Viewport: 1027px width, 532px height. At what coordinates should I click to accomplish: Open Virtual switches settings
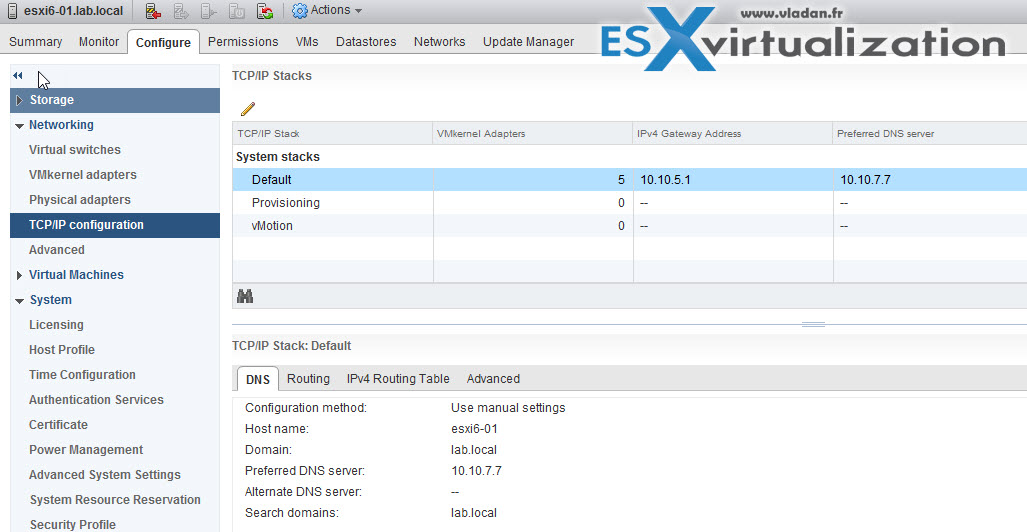[75, 150]
